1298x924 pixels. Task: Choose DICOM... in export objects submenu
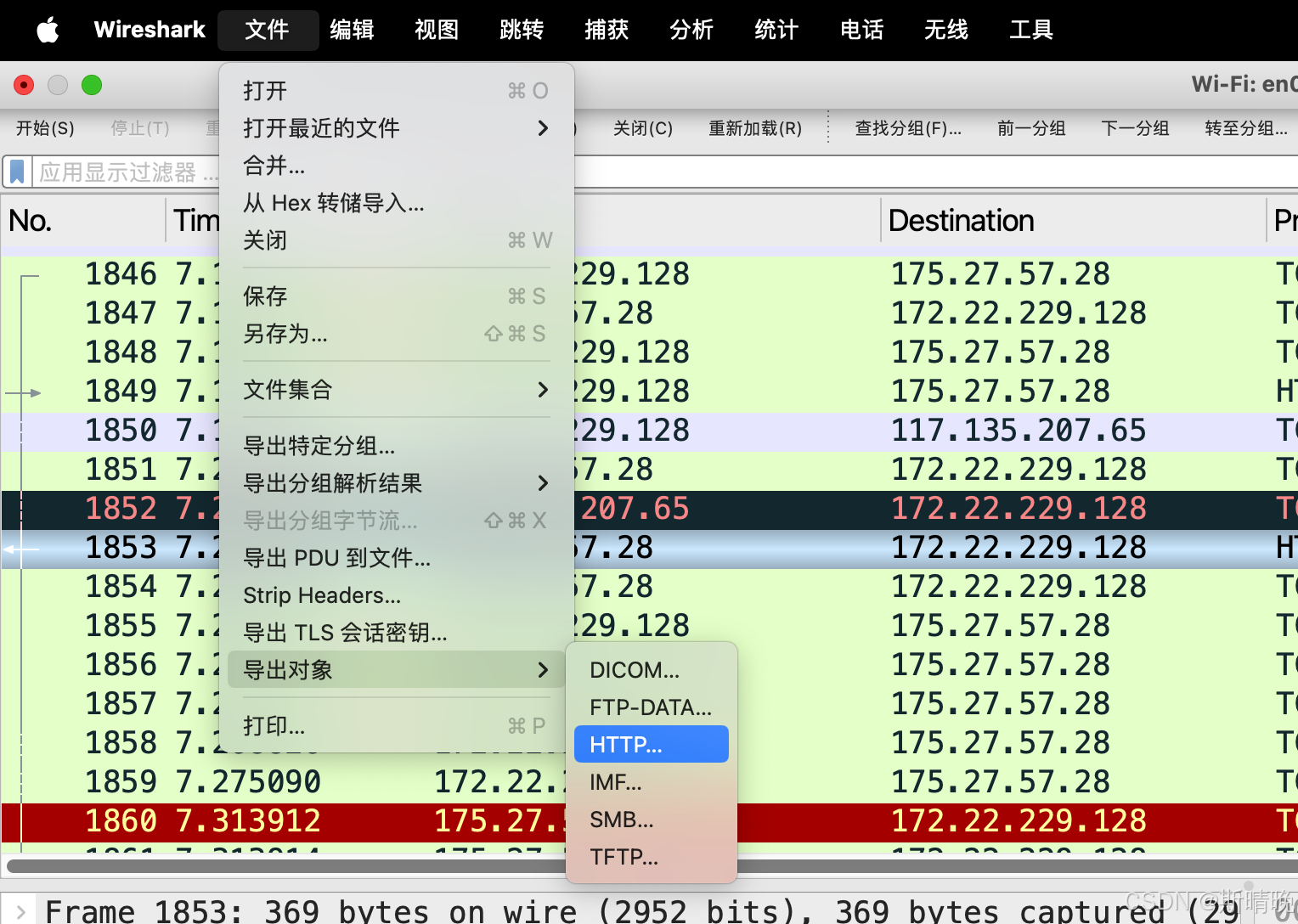[652, 670]
